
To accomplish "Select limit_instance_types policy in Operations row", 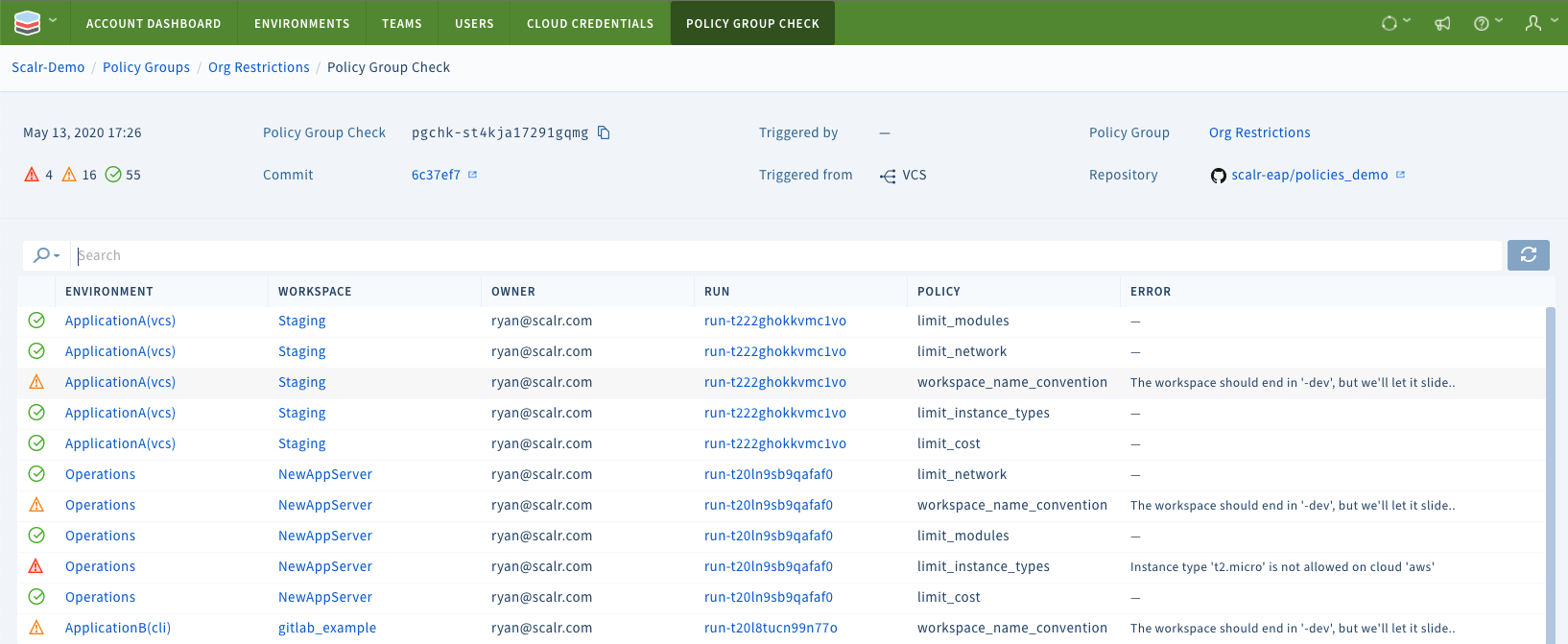I will tap(984, 566).
